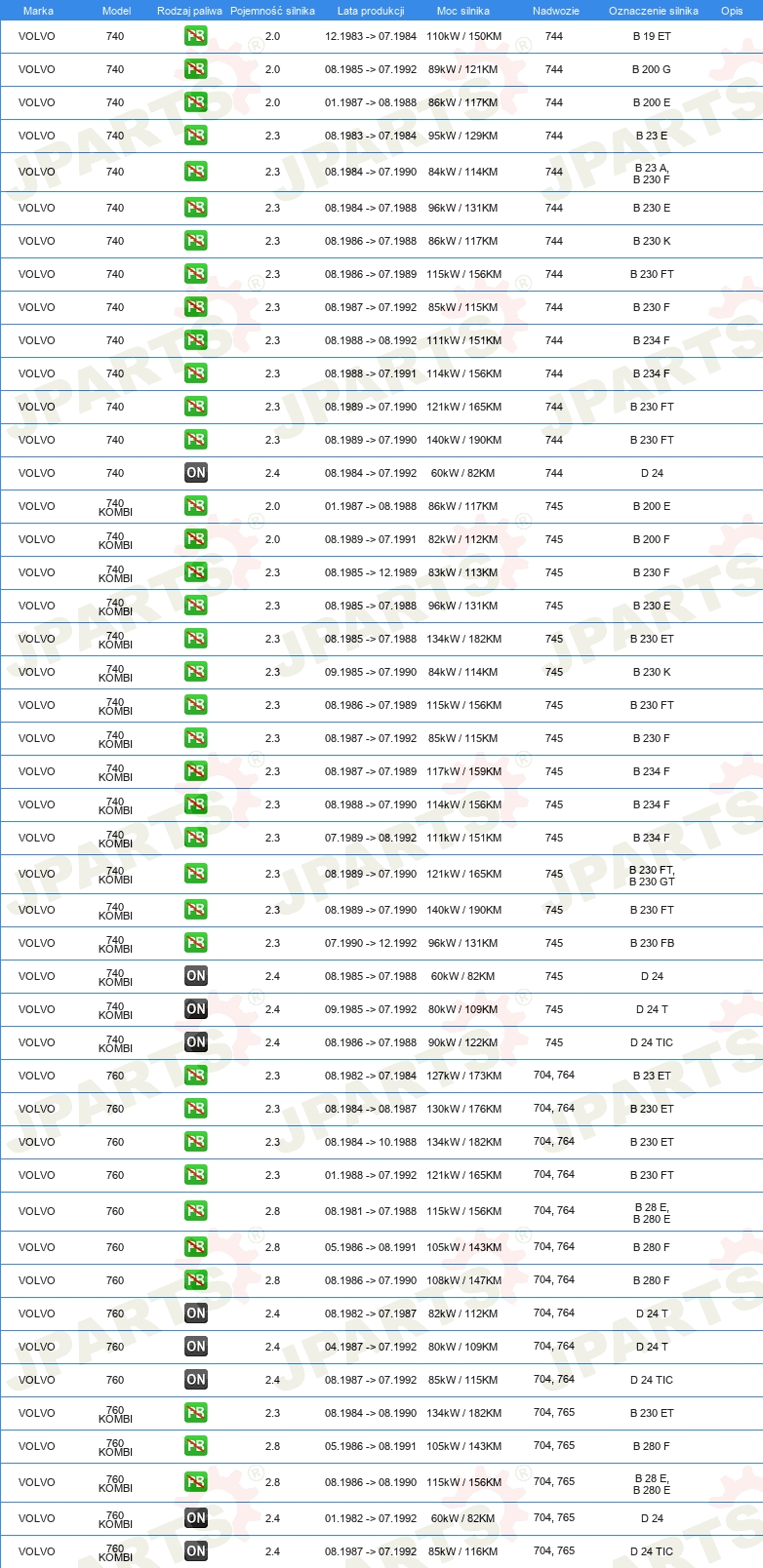Screen dimensions: 763x1568
Task: Click the B 23 A, B 230 F engine cell
Action: coord(652,174)
